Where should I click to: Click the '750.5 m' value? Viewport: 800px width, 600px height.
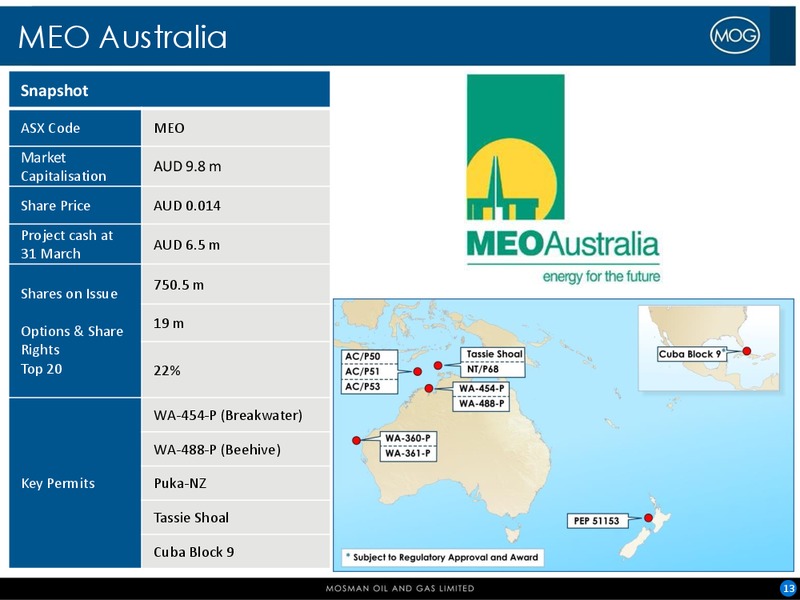pos(179,285)
